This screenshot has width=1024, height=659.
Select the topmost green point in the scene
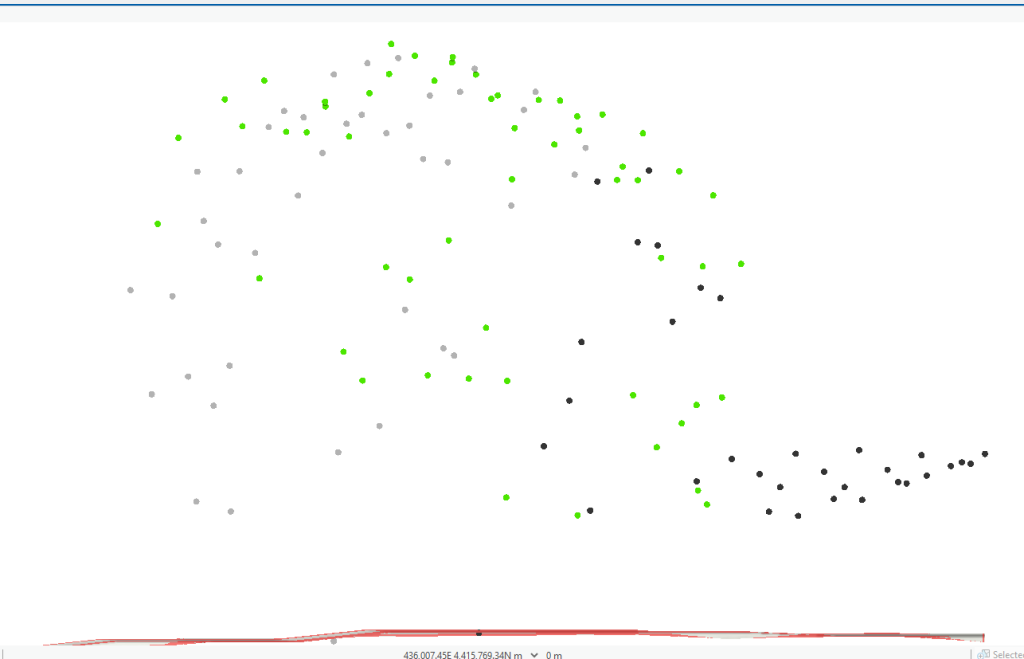389,44
